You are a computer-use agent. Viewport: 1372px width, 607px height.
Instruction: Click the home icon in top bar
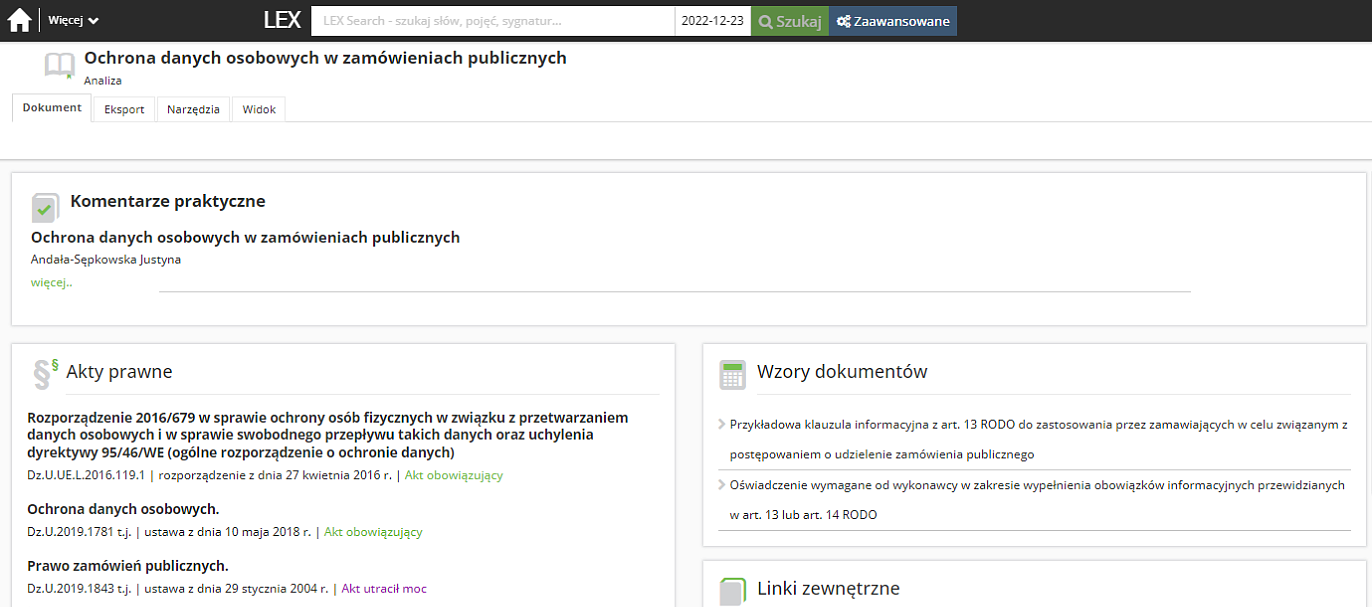tap(19, 21)
